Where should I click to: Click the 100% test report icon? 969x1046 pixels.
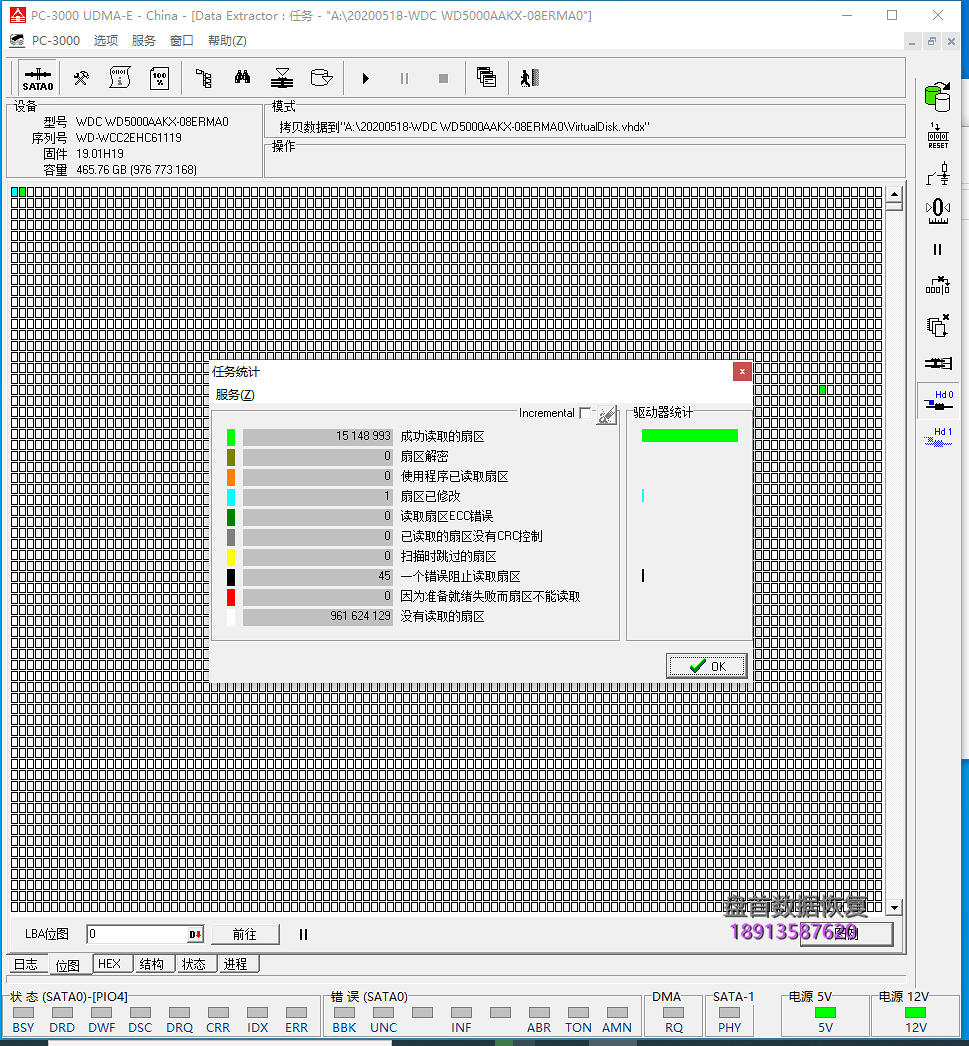click(158, 78)
